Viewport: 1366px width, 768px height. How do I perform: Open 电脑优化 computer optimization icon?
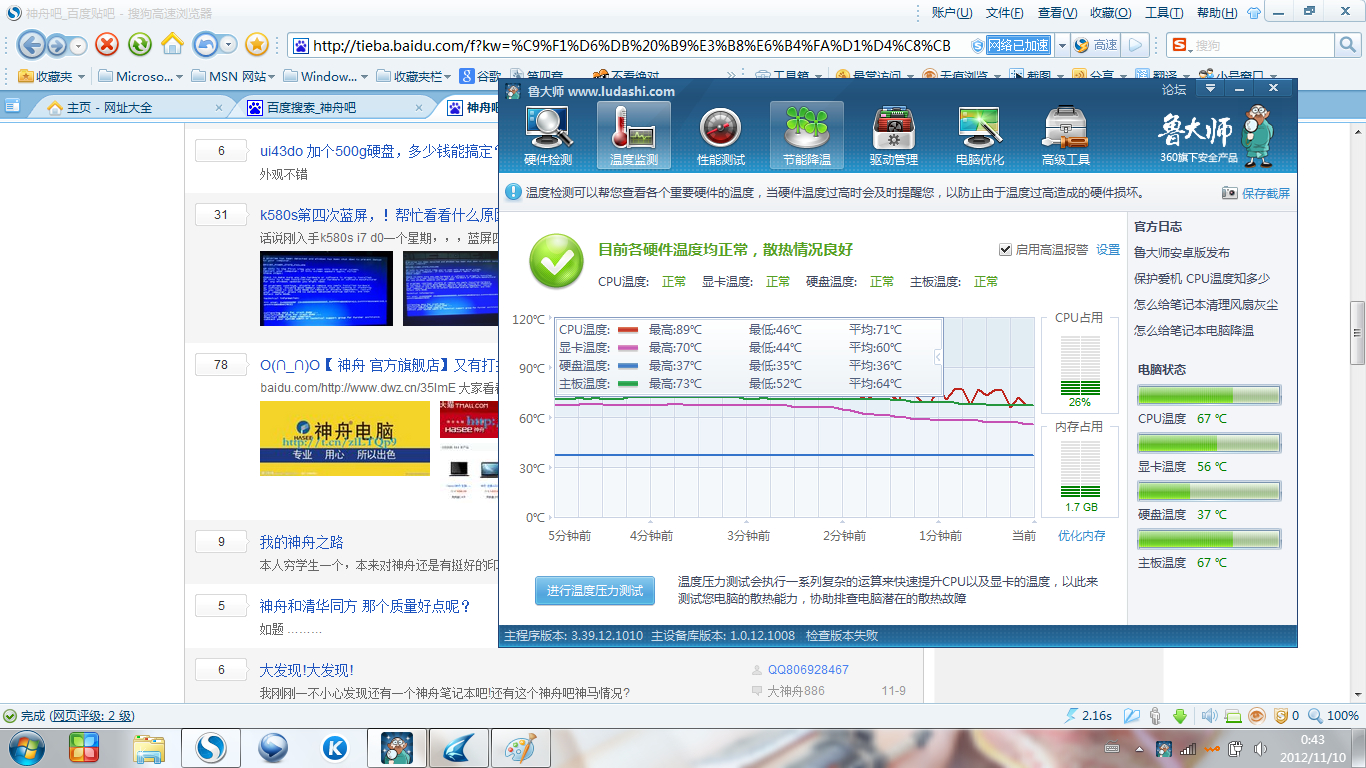pos(980,135)
